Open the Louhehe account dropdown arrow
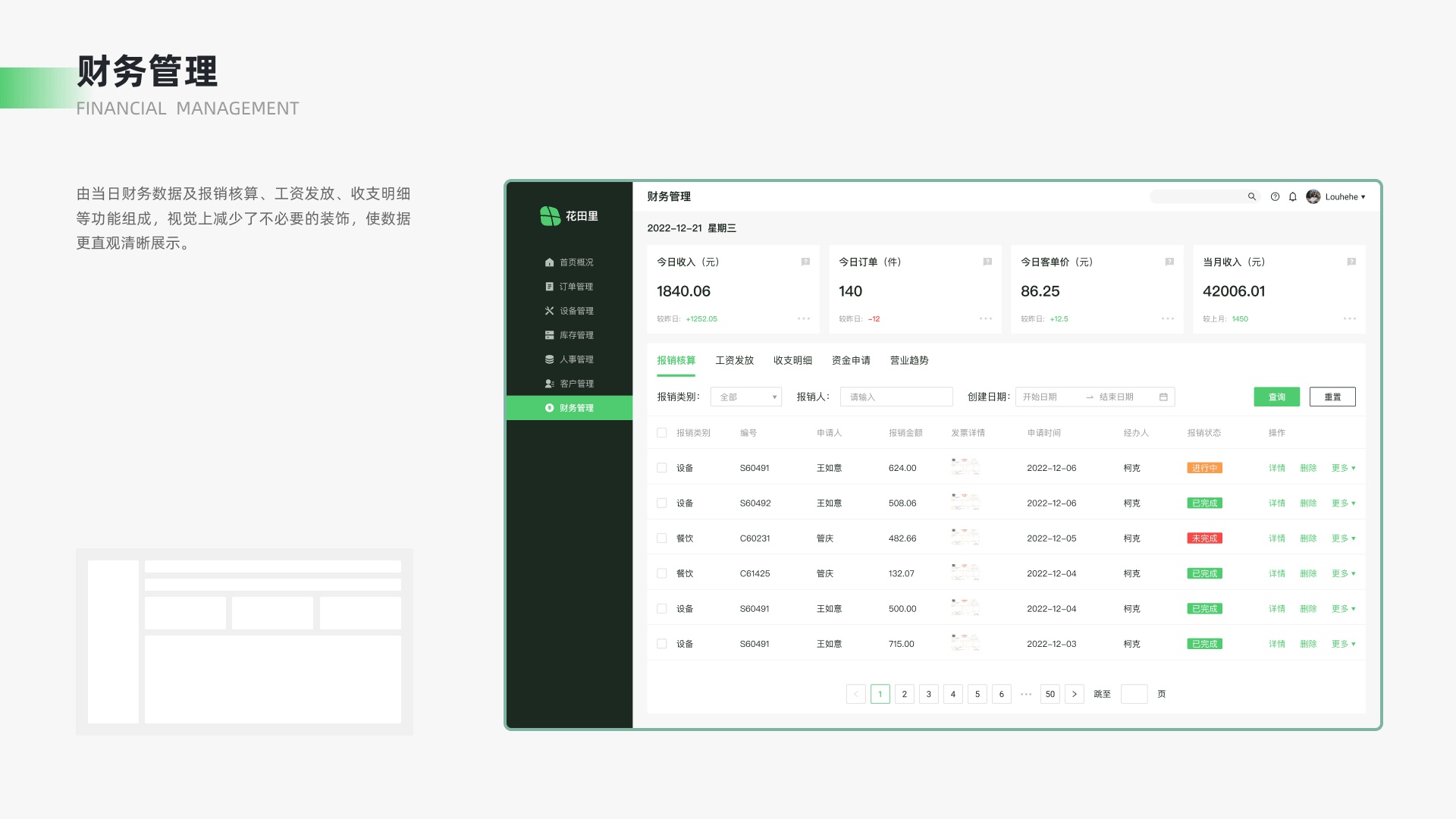Image resolution: width=1456 pixels, height=819 pixels. 1363,197
